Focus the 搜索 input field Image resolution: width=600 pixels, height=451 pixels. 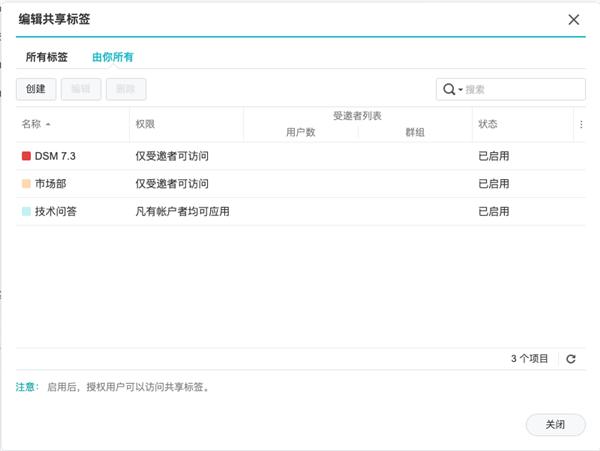pos(520,89)
